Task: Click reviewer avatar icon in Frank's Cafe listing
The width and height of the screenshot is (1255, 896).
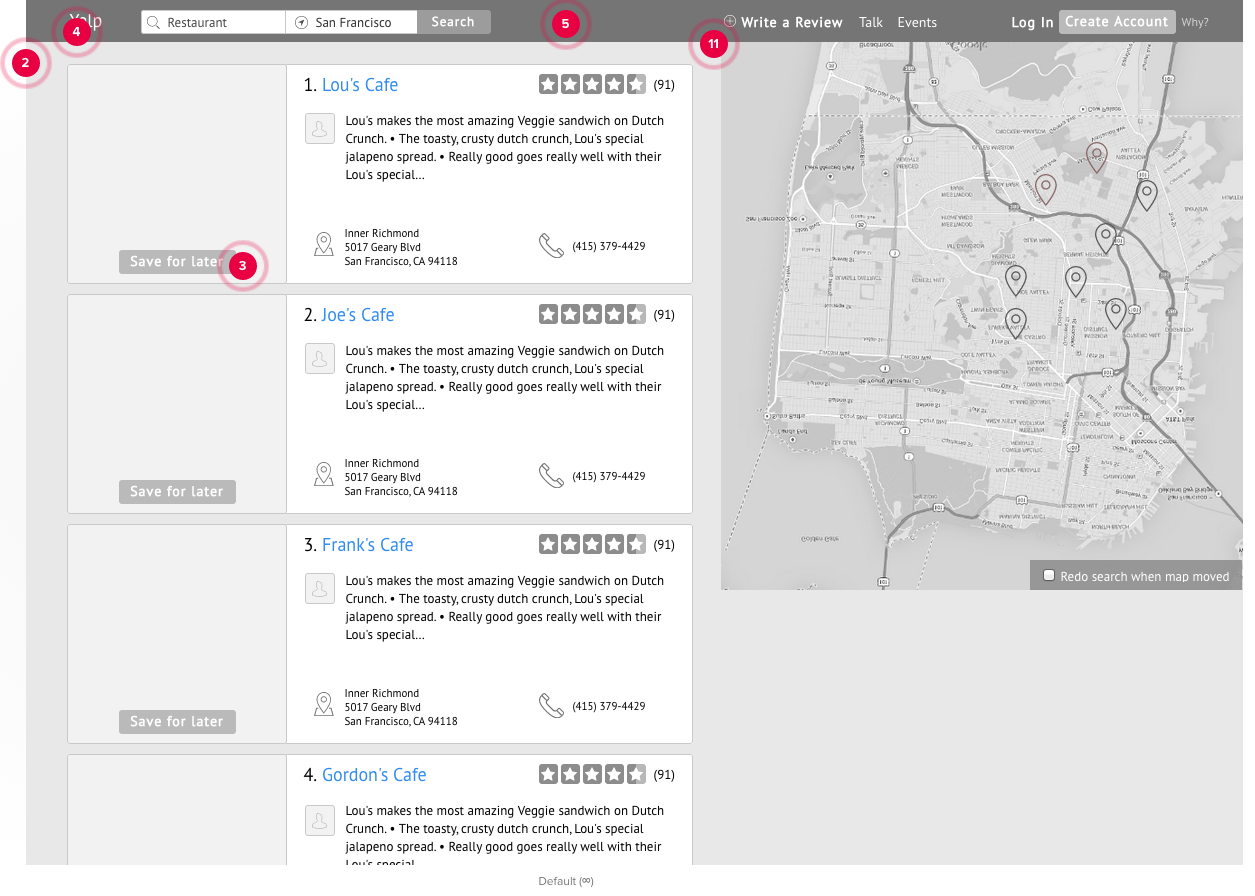Action: pos(319,589)
